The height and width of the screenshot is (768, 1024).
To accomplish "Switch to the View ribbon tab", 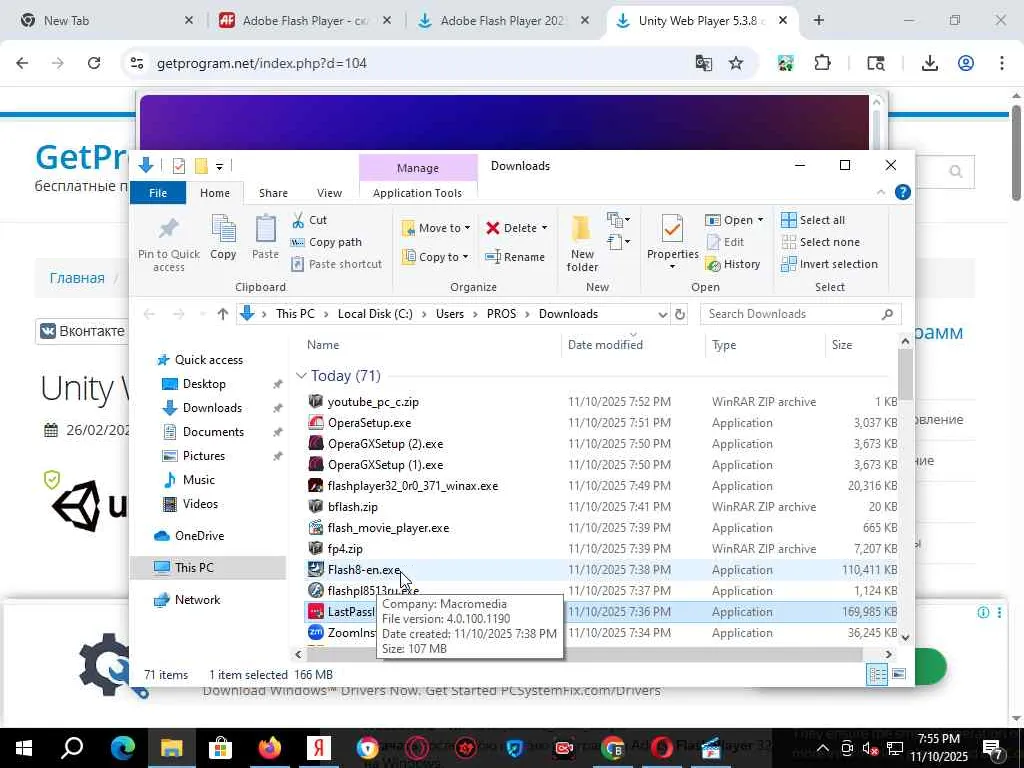I will tap(329, 193).
